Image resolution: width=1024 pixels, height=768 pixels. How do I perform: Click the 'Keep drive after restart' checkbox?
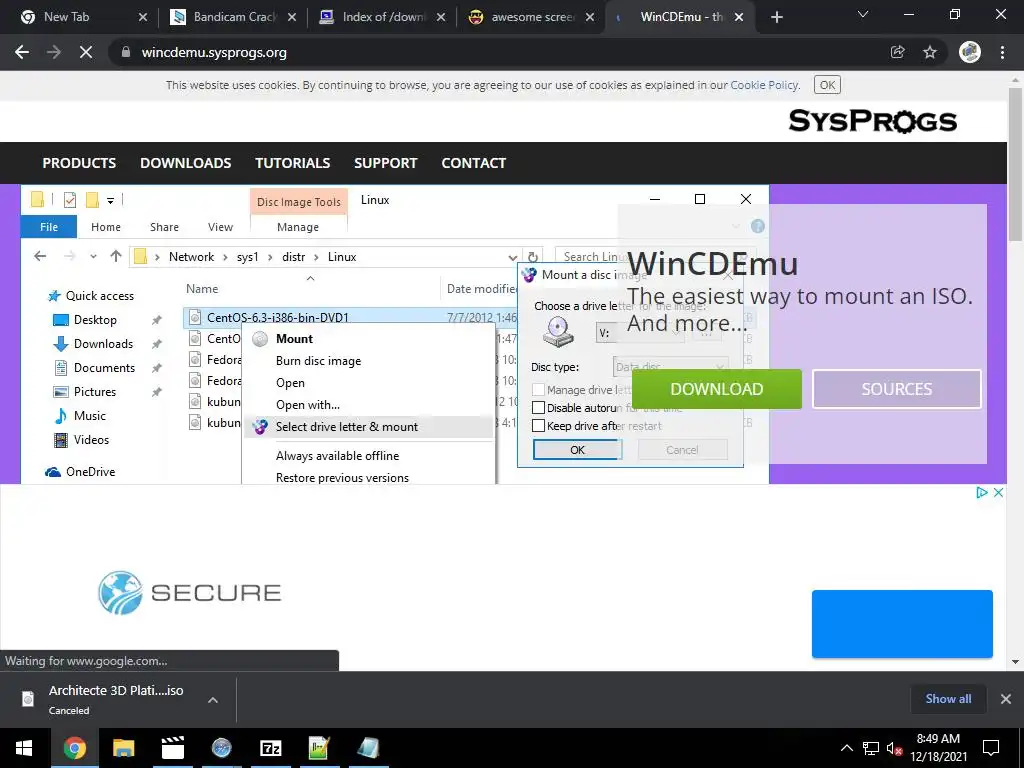pos(539,426)
